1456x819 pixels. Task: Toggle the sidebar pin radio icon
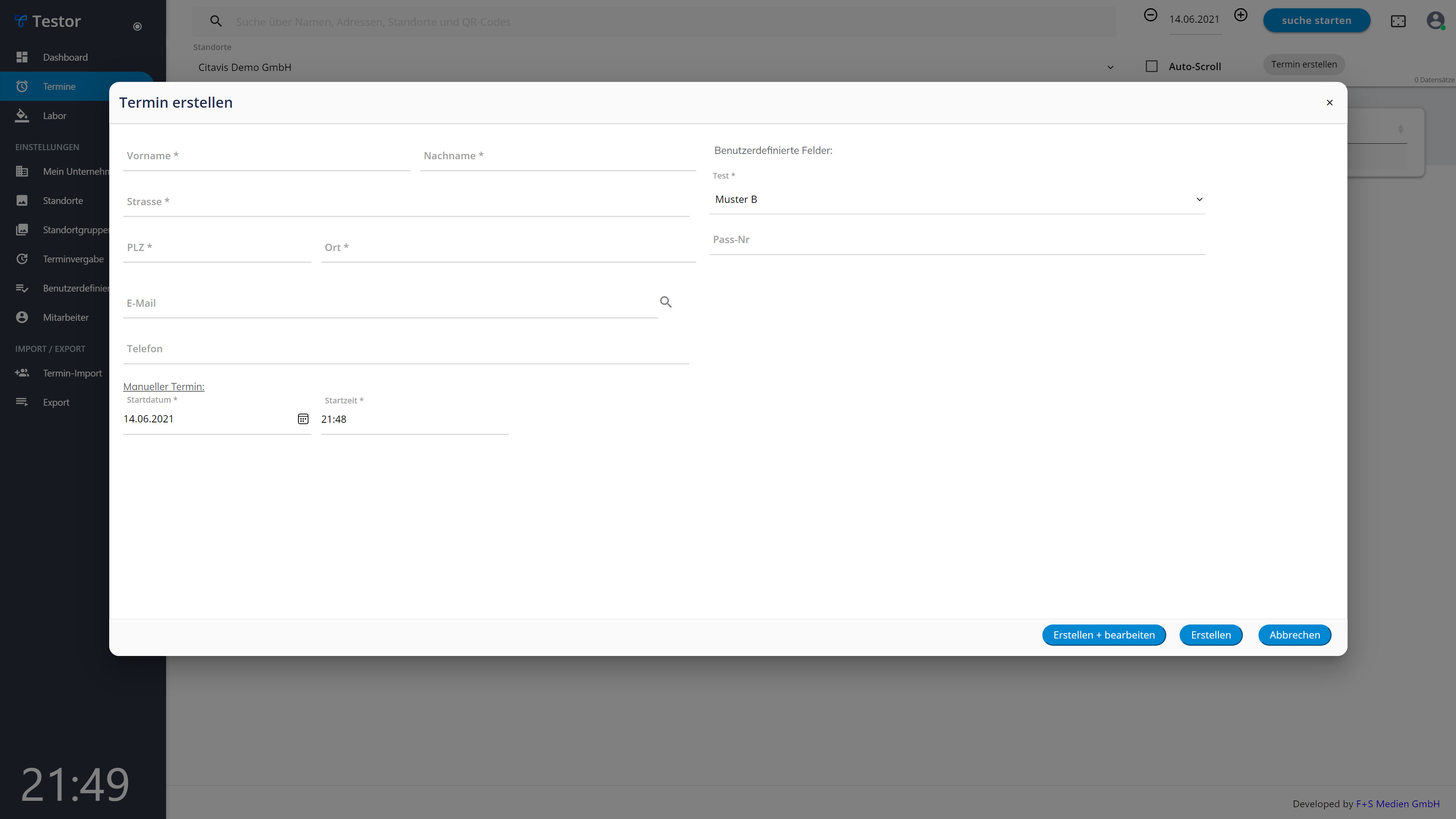[x=137, y=27]
